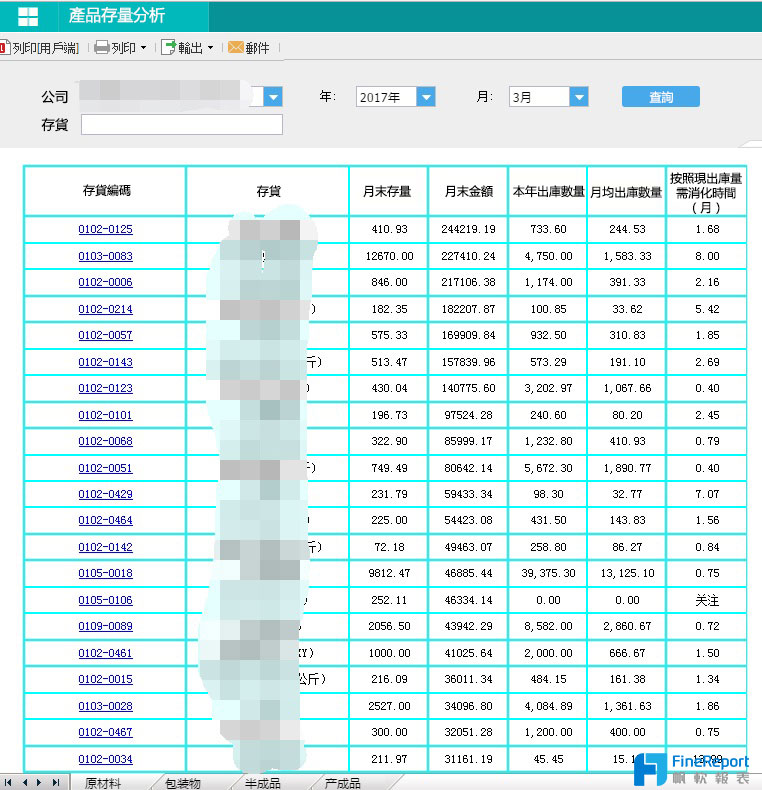Open inventory code link 0103-0028
762x790 pixels.
[x=105, y=706]
